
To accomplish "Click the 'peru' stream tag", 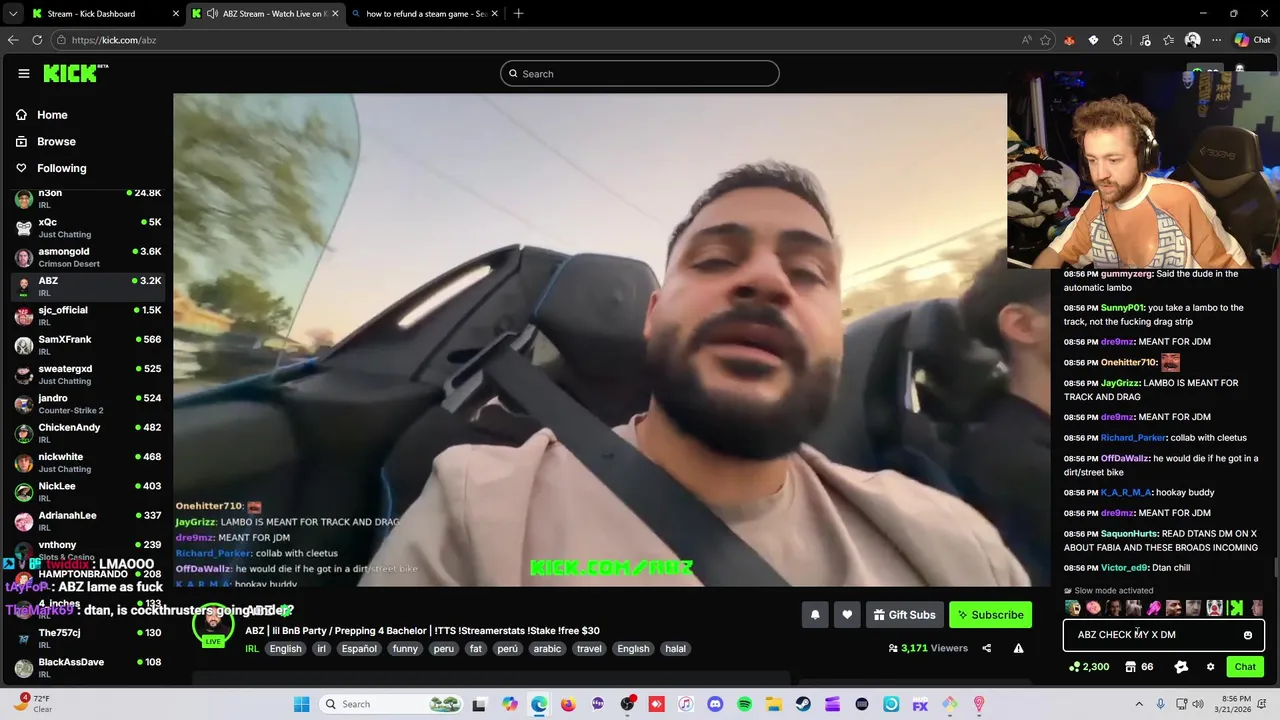I will click(444, 649).
